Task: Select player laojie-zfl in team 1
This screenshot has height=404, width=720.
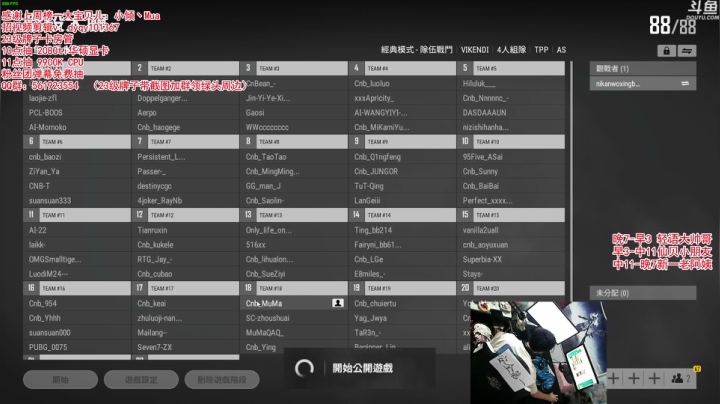Action: (x=77, y=98)
